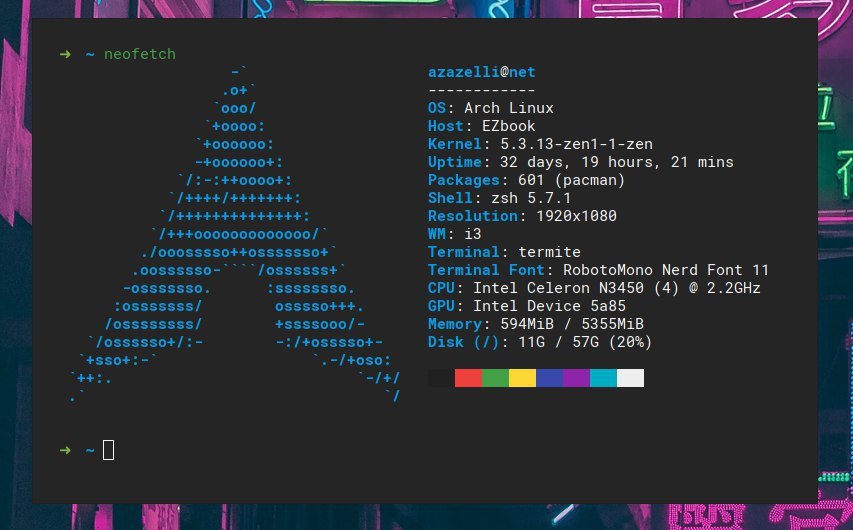
Task: Click the 'WM: i3' line
Action: coord(455,233)
